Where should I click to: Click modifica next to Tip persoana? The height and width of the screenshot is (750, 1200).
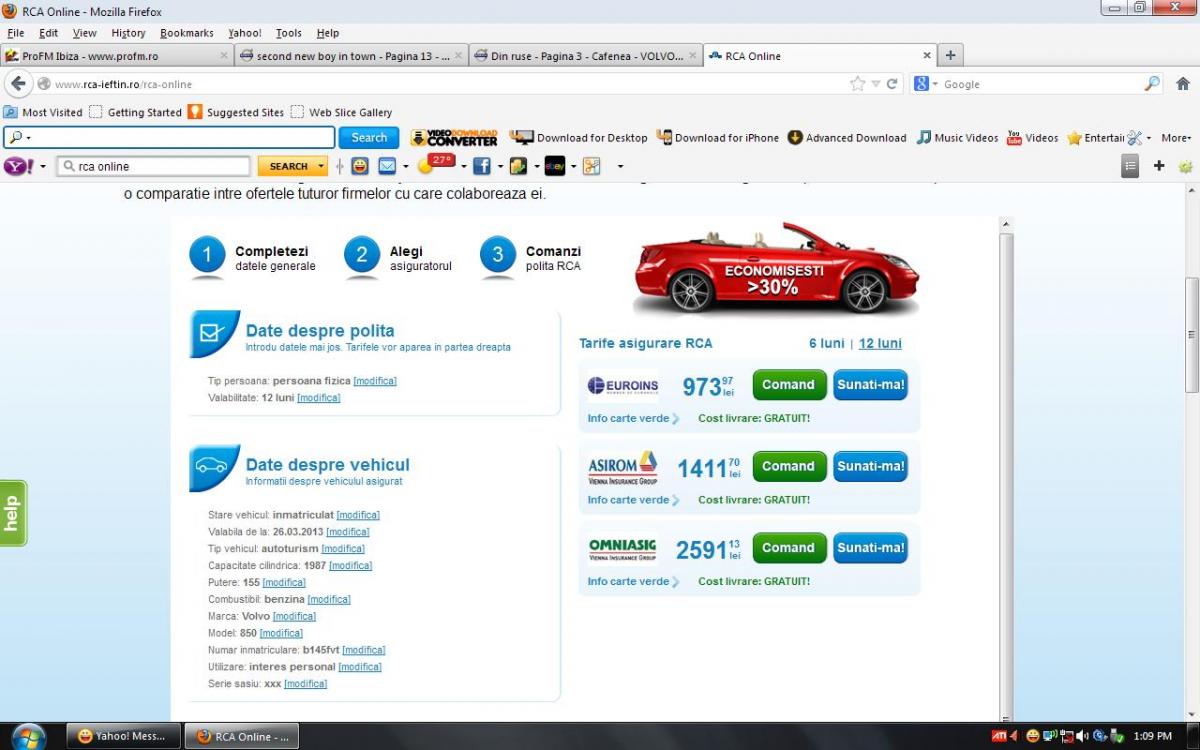tap(375, 381)
